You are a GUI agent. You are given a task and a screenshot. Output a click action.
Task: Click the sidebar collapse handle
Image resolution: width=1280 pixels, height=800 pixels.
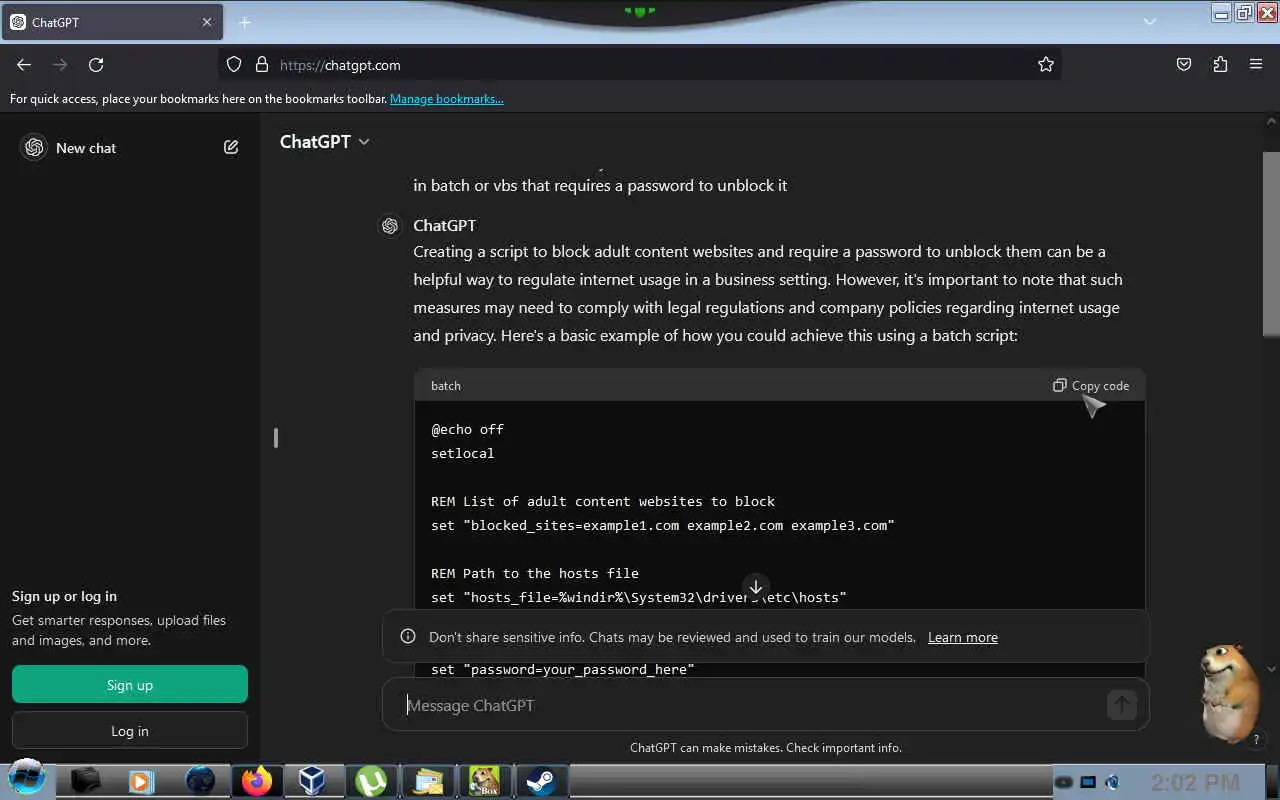[276, 438]
